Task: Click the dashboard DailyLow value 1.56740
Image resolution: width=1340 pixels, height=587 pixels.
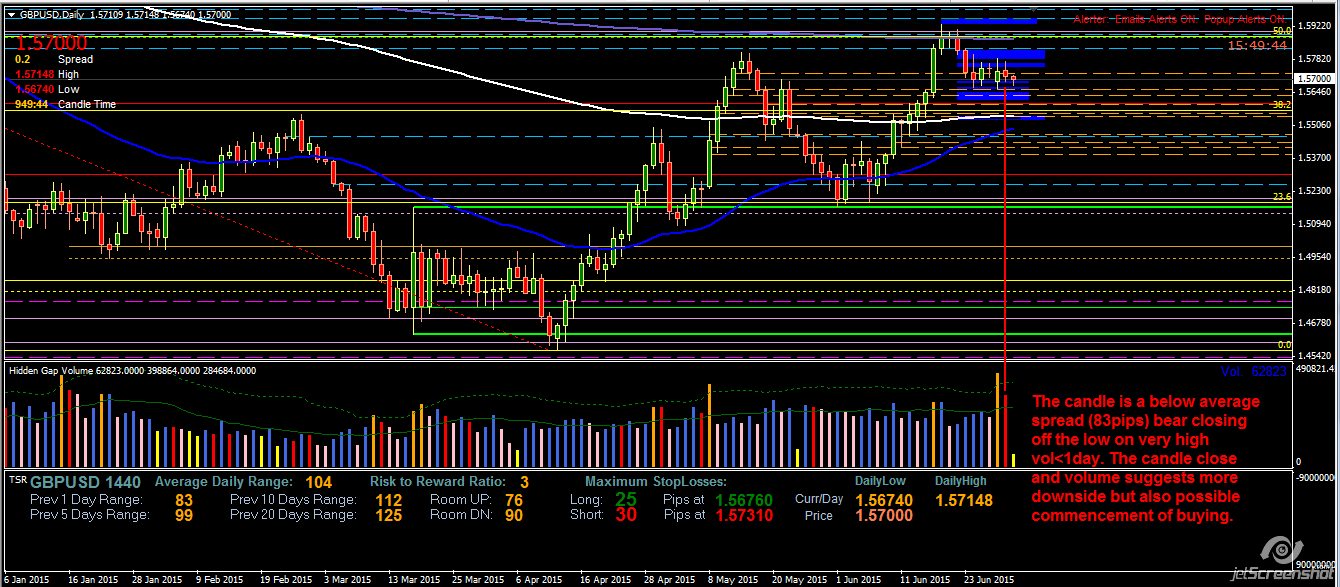Action: point(884,500)
